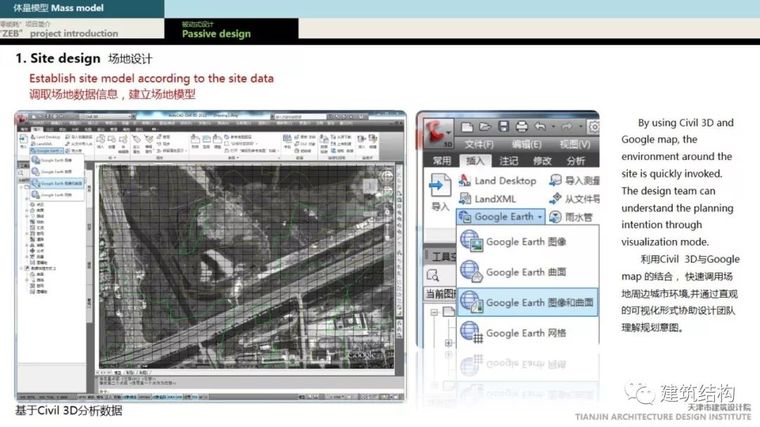Screen dimensions: 760x427
Task: Choose Google Earth 曲面 menu entry
Action: [x=528, y=272]
